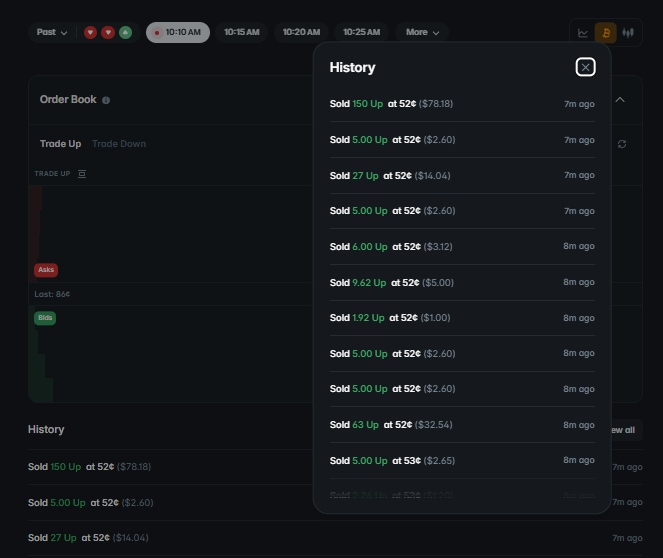This screenshot has width=663, height=558.
Task: Open the More times dropdown
Action: (x=422, y=33)
